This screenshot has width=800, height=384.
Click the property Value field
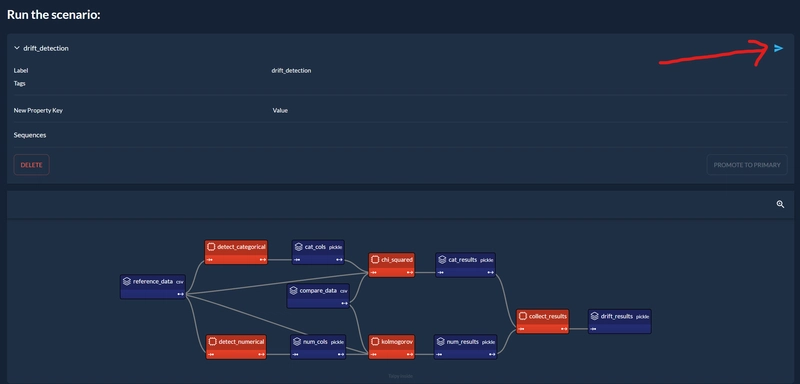(280, 110)
